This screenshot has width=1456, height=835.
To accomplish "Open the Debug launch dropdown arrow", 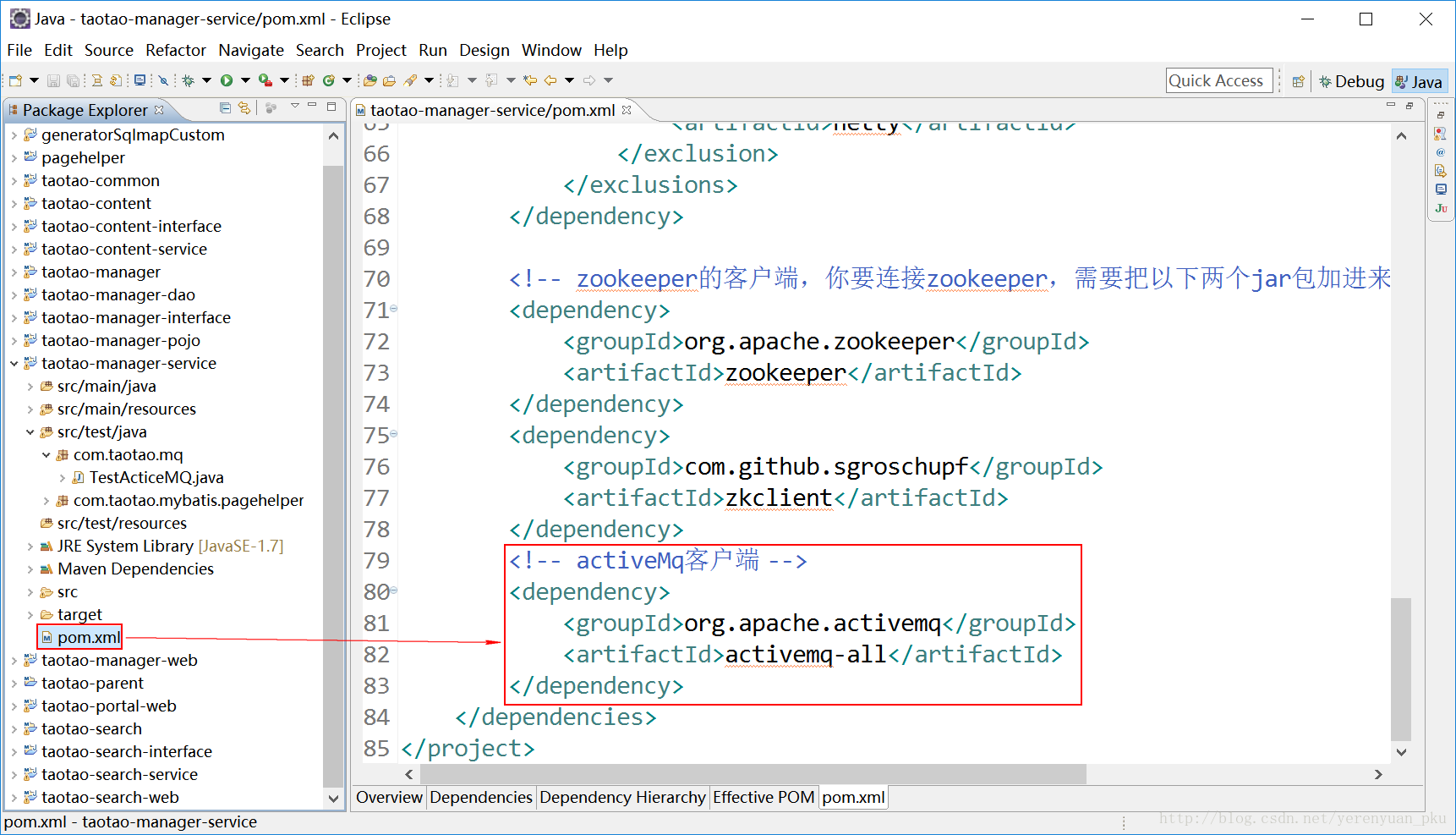I will (x=206, y=80).
